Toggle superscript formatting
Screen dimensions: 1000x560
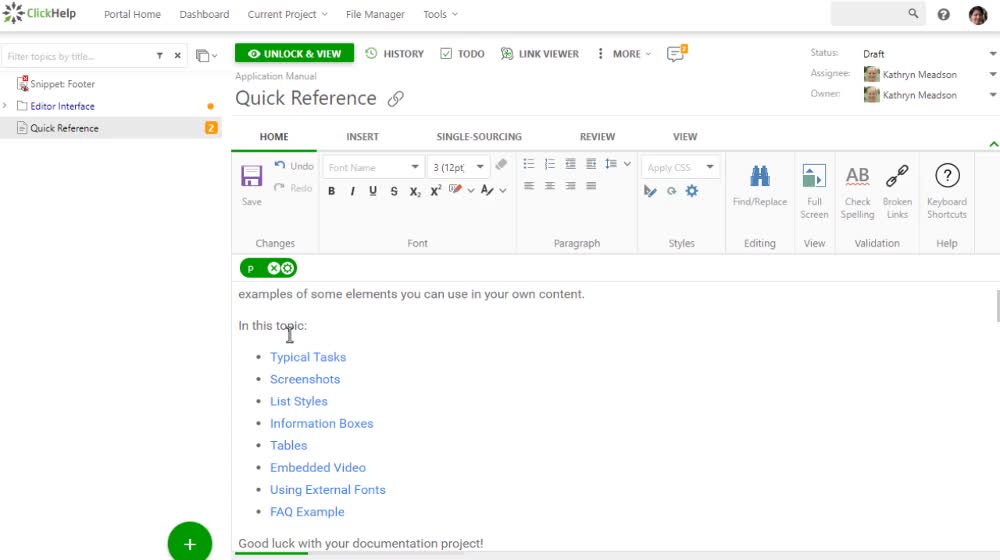pos(436,191)
